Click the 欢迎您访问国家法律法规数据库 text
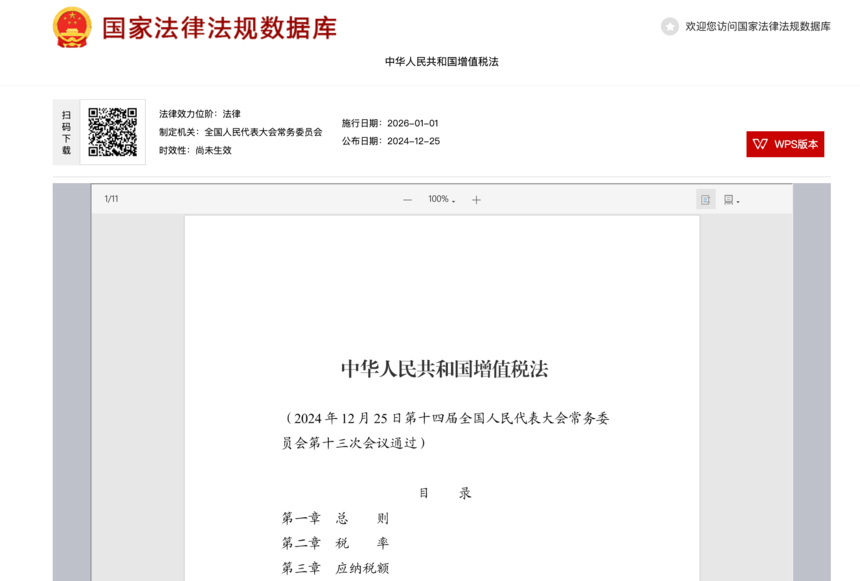 pyautogui.click(x=757, y=26)
